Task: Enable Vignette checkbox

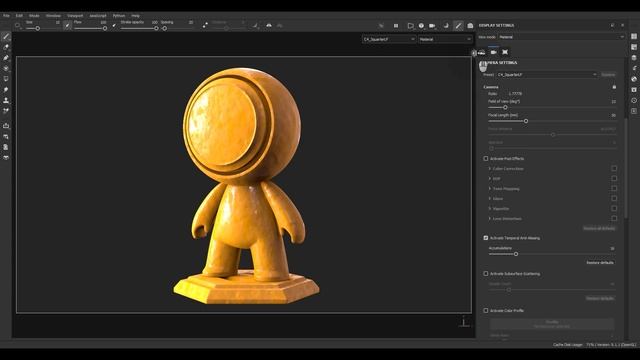Action: 614,208
